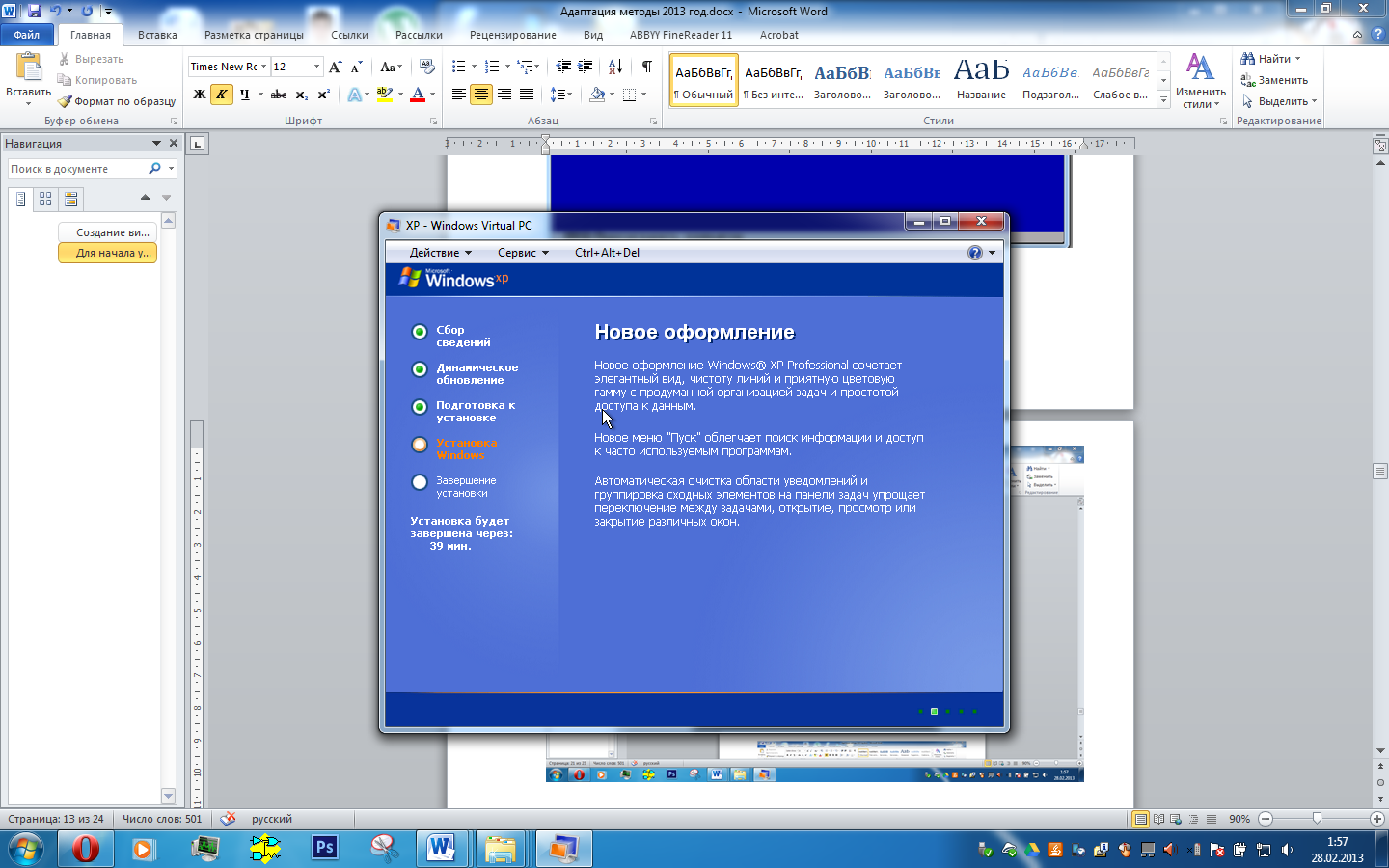The image size is (1389, 868).
Task: Open Windows Explorer folder on taskbar
Action: 501,849
